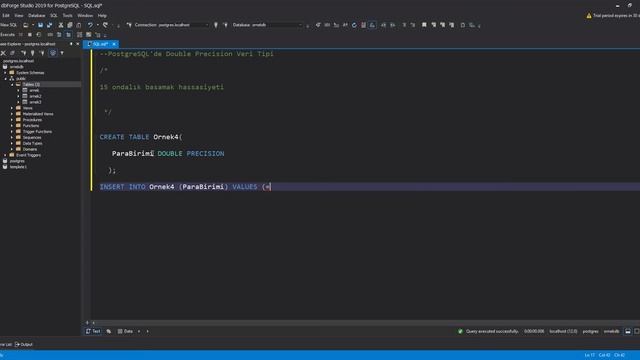Screen dimensions: 640x360
Task: Select the Sequences folder
Action: pyautogui.click(x=32, y=138)
